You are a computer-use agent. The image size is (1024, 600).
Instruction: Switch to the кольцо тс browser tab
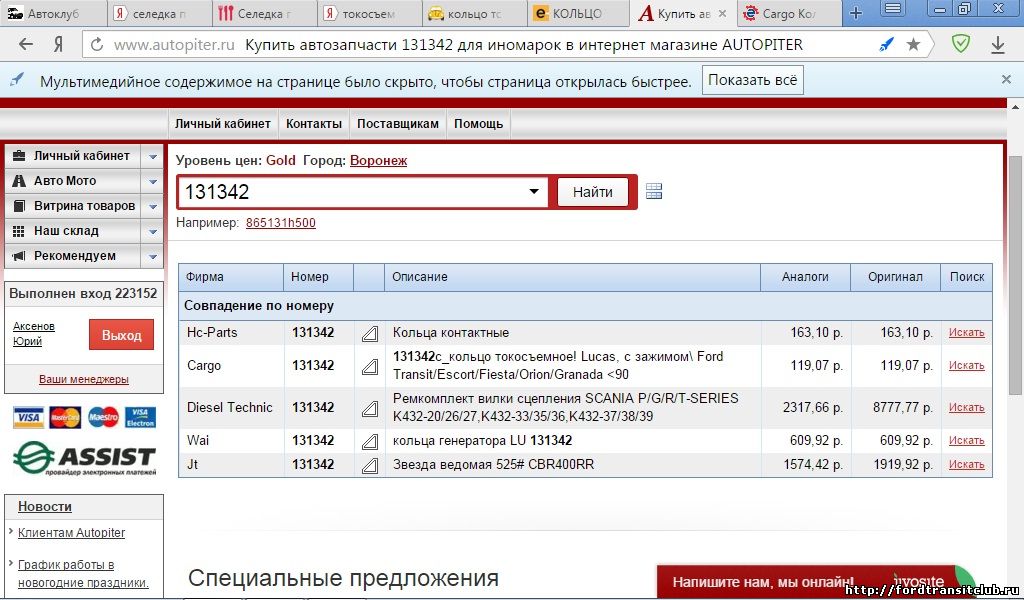(473, 13)
